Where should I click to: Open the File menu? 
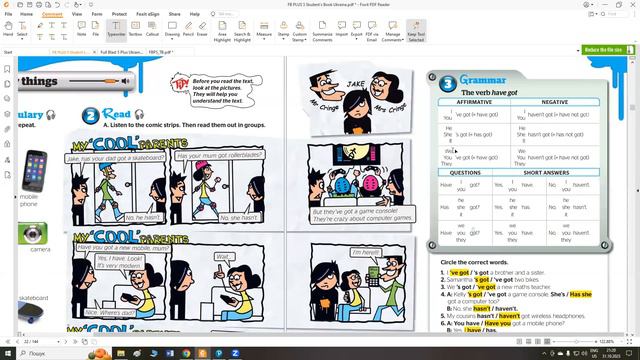click(x=8, y=14)
